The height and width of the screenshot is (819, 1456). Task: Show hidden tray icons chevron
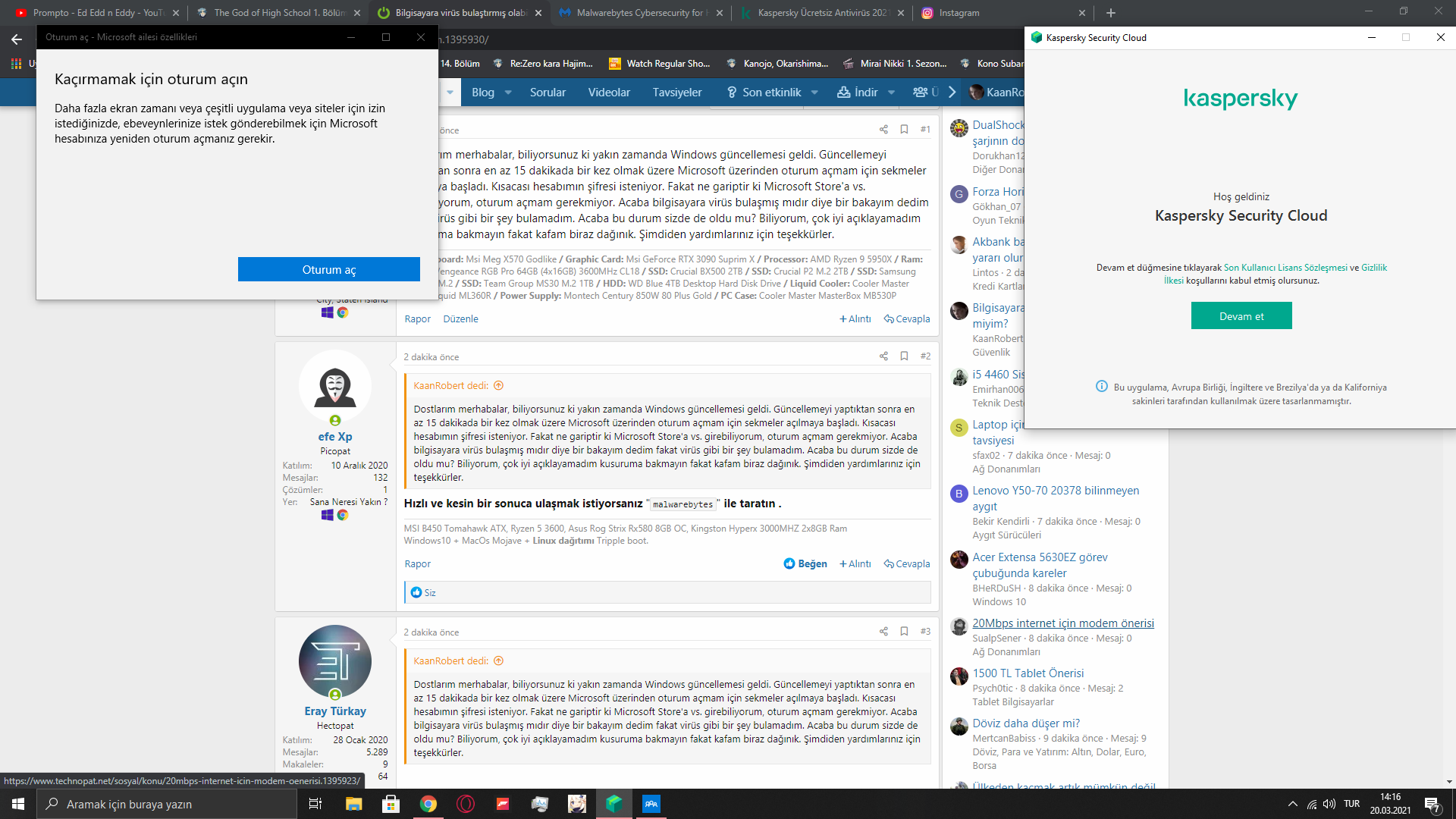pos(1292,804)
